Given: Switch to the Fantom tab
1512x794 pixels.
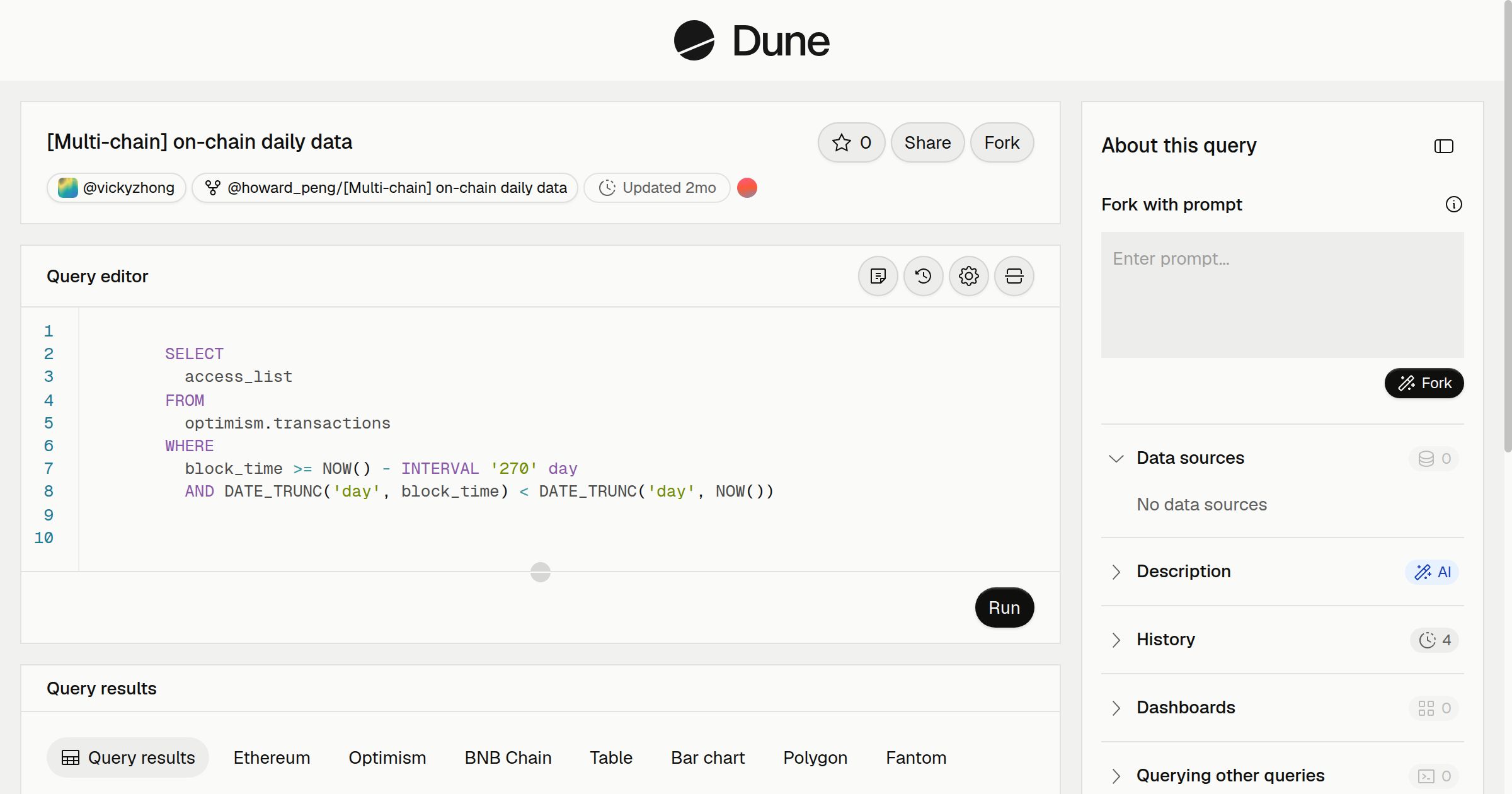Looking at the screenshot, I should point(916,757).
